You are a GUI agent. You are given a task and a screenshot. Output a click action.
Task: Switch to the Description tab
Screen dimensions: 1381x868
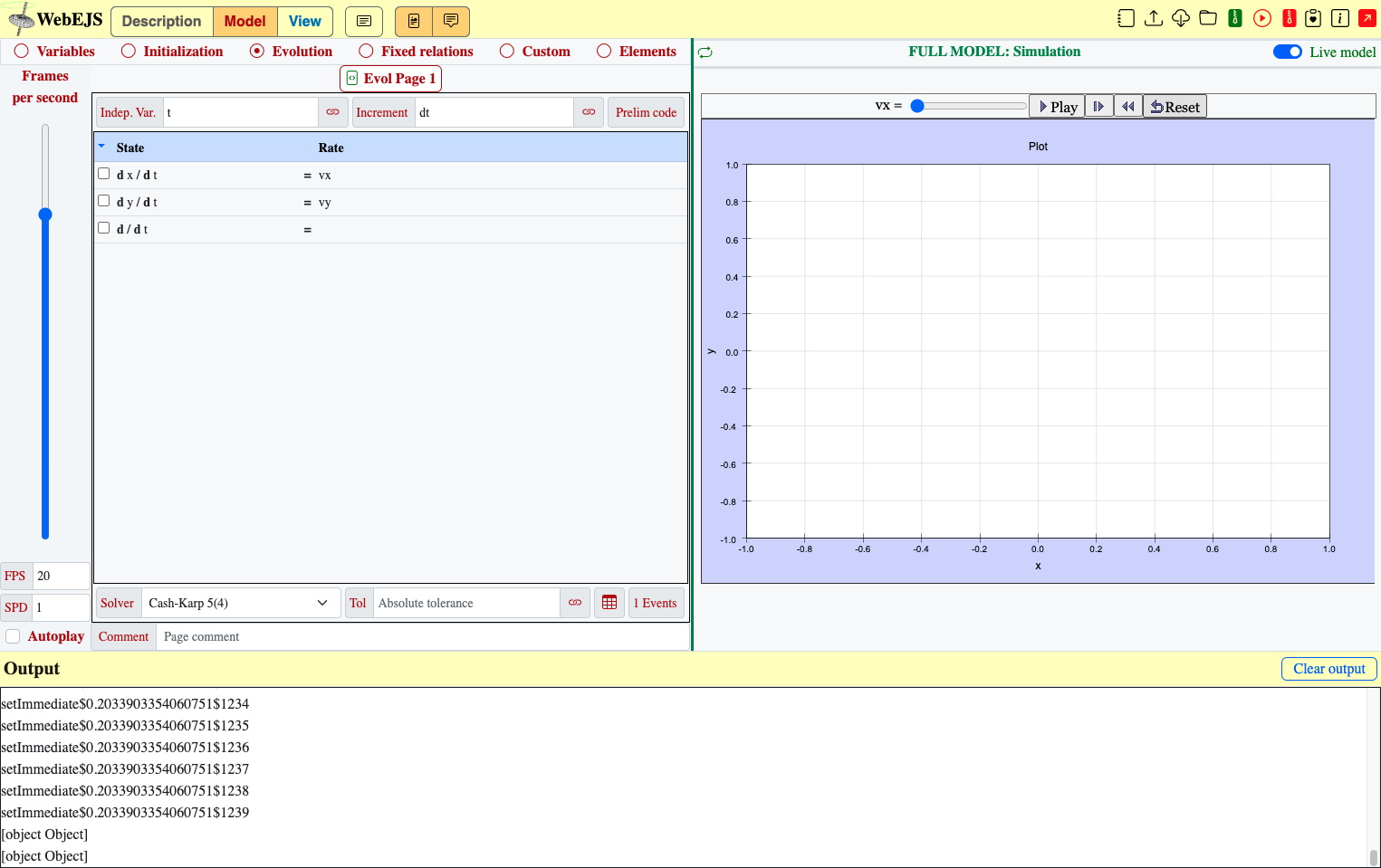point(162,21)
